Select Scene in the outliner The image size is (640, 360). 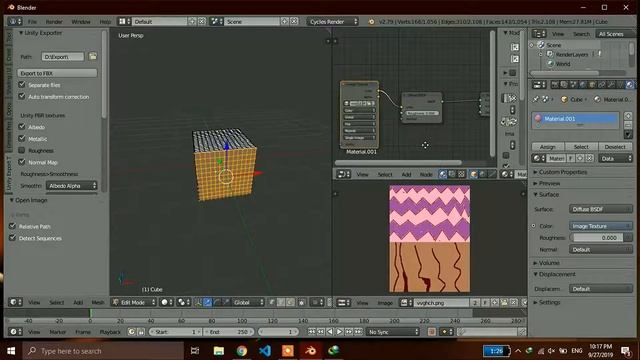click(554, 45)
